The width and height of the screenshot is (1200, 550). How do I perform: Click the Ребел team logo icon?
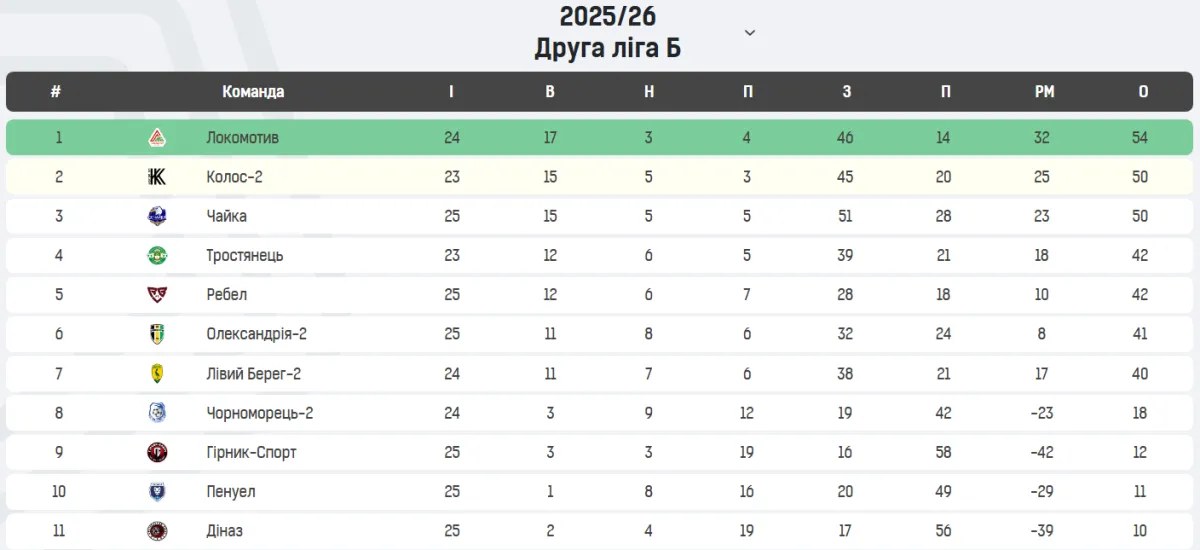pos(157,295)
